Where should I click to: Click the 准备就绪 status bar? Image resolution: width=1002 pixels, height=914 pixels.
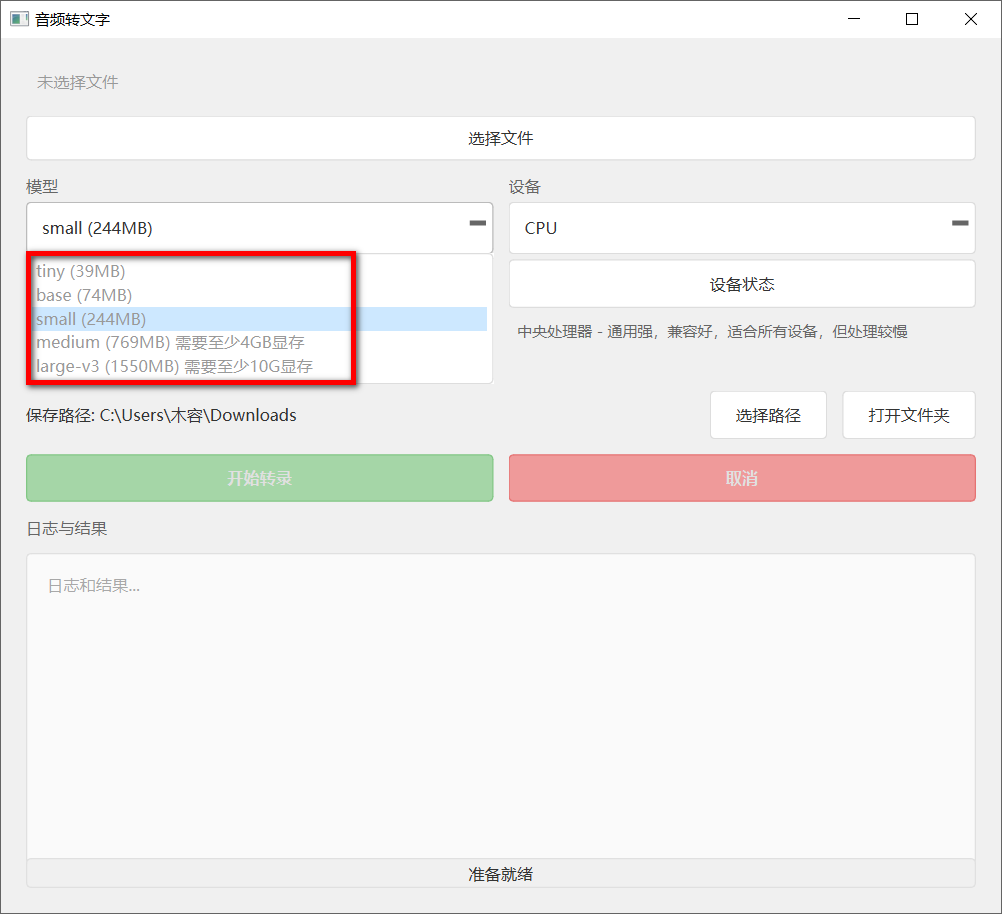pos(500,873)
